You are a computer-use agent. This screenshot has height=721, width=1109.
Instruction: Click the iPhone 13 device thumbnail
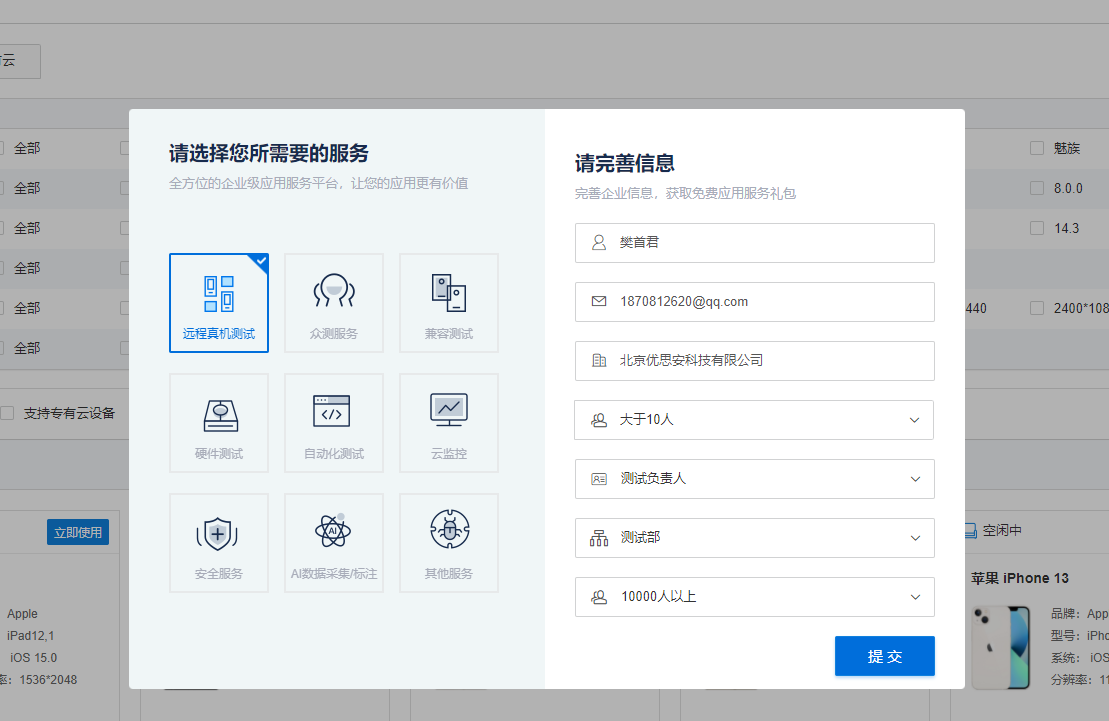[1000, 647]
